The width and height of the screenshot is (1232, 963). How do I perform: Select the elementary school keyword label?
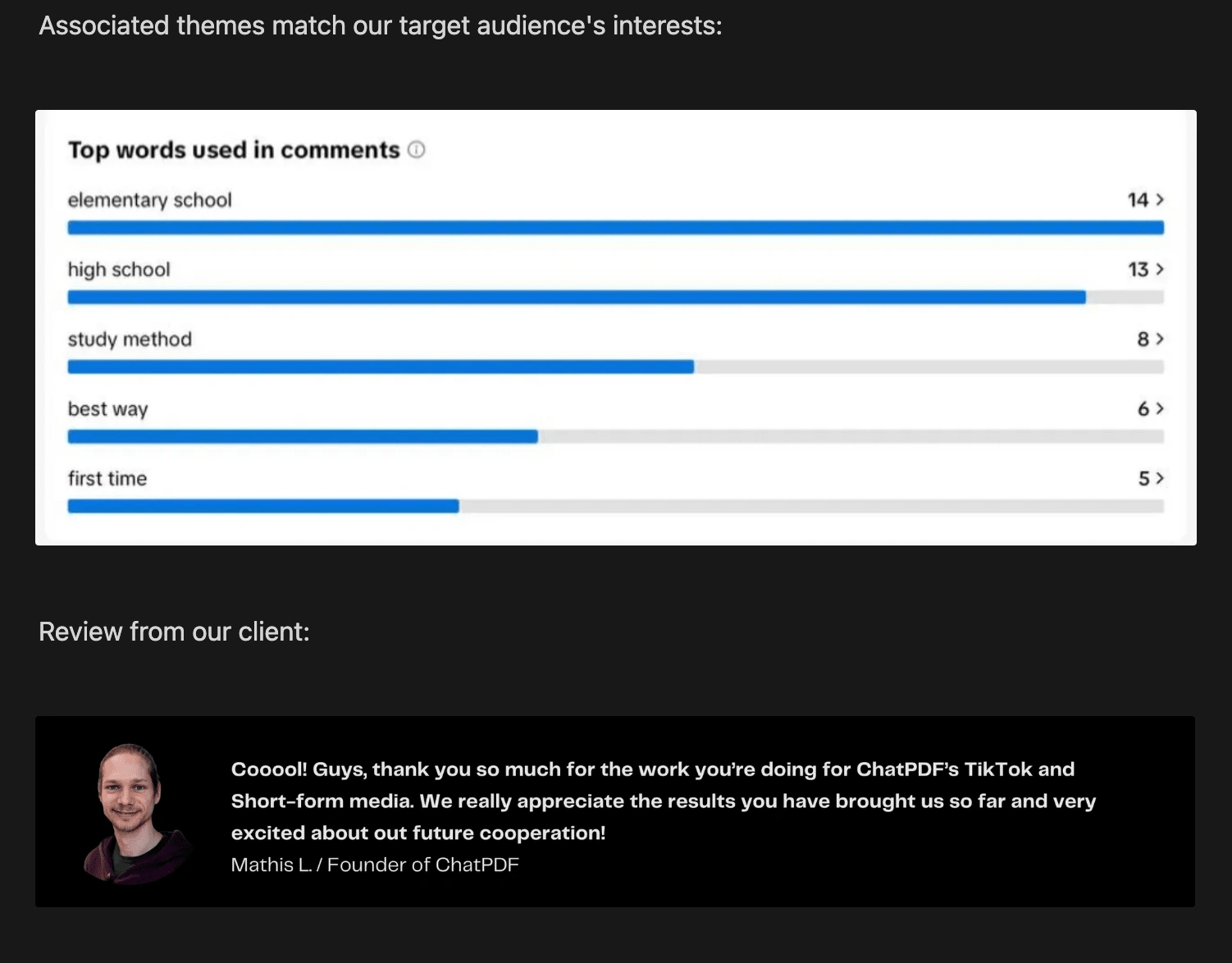150,200
